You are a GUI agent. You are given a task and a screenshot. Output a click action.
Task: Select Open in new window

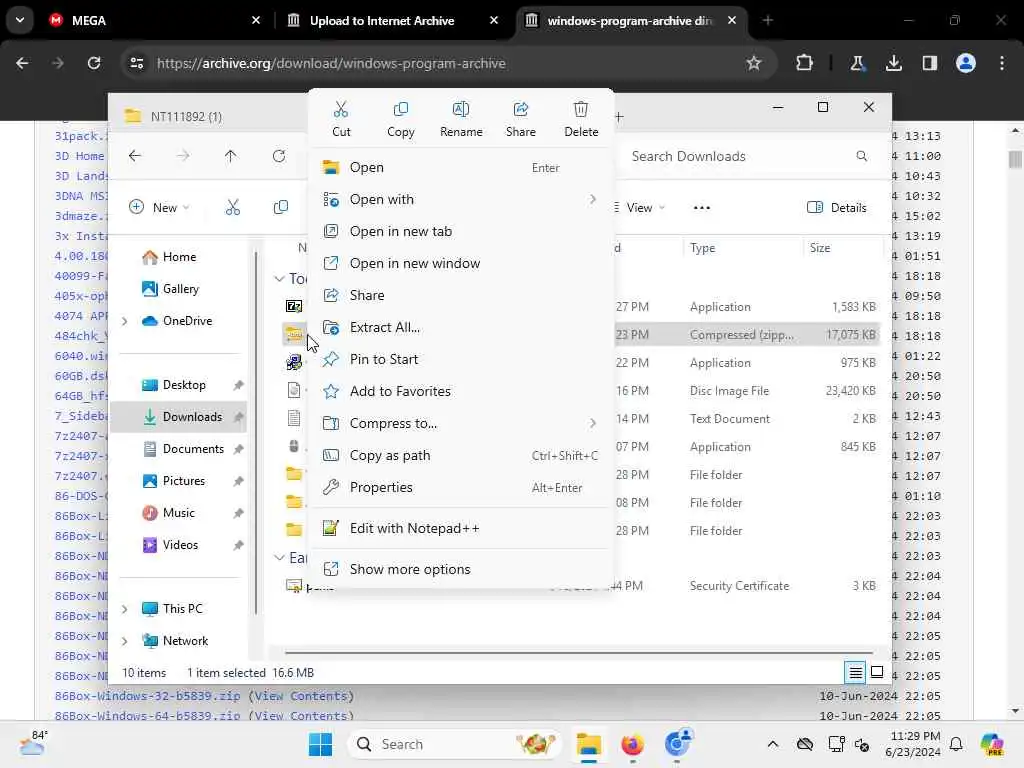coord(461,263)
